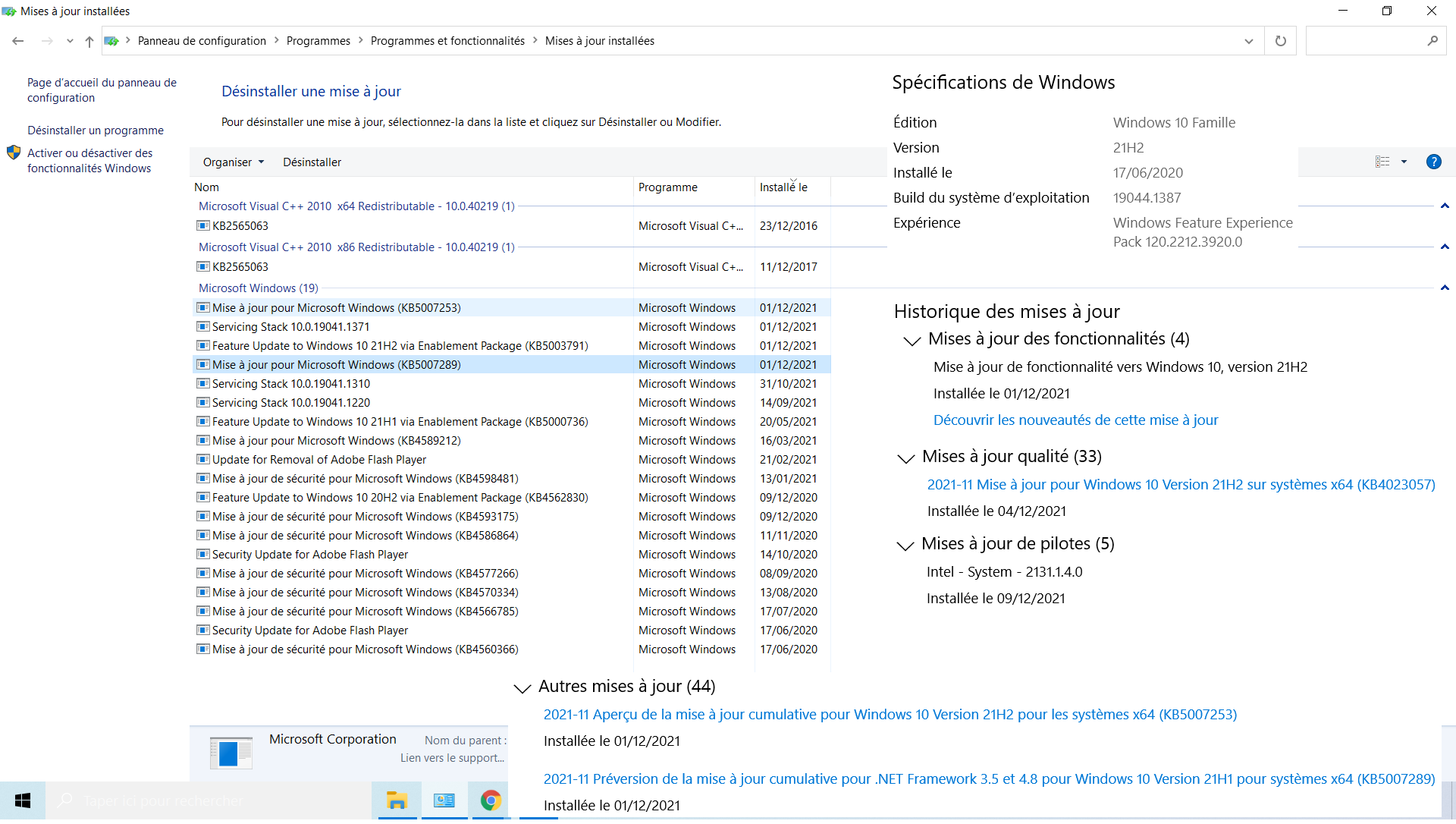Viewport: 1456px width, 824px height.
Task: Click the Control Panel icon in address bar
Action: click(x=111, y=41)
